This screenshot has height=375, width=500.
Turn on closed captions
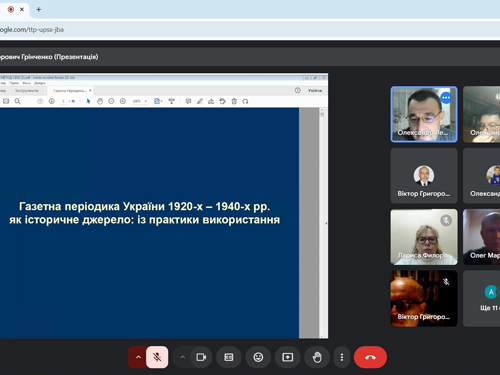229,357
